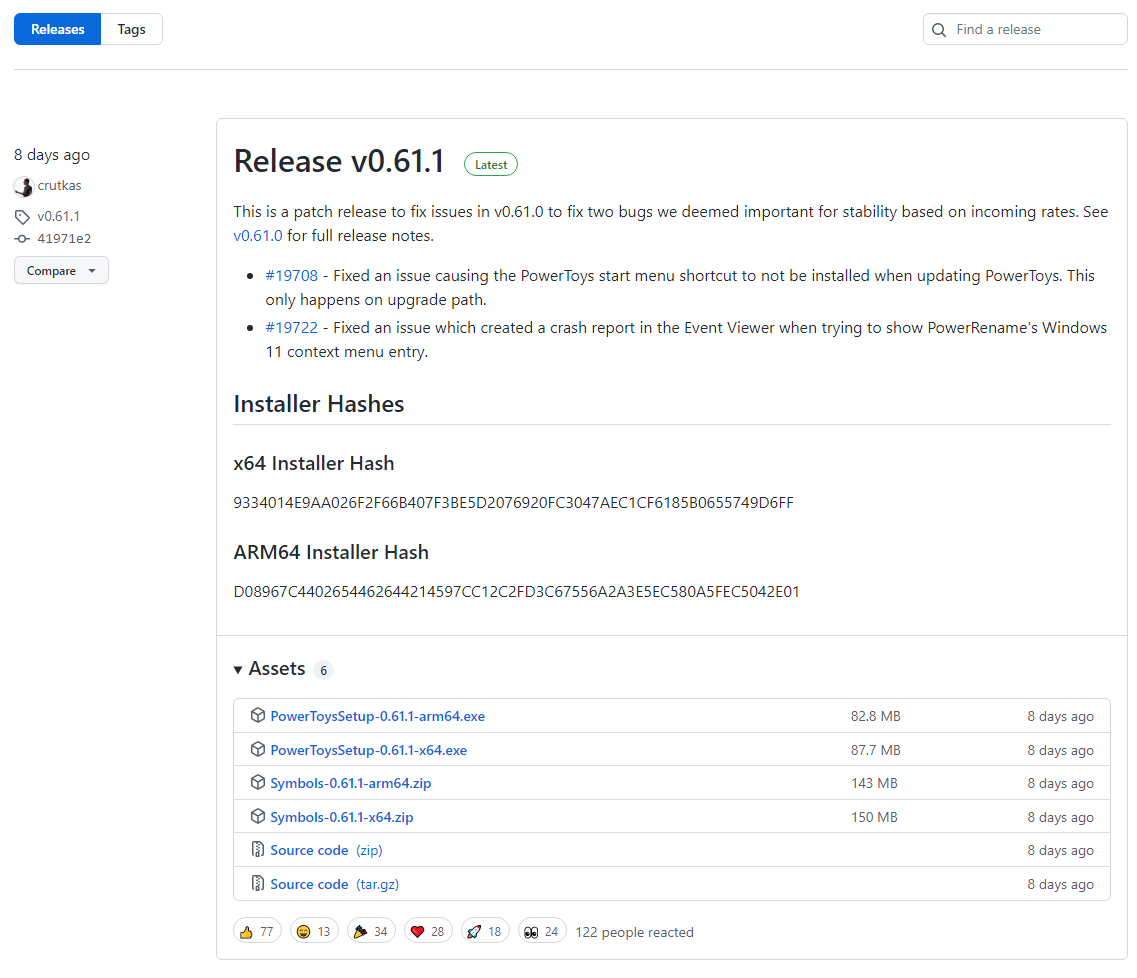Download Symbols-0.61.1-arm64.zip

coord(350,783)
